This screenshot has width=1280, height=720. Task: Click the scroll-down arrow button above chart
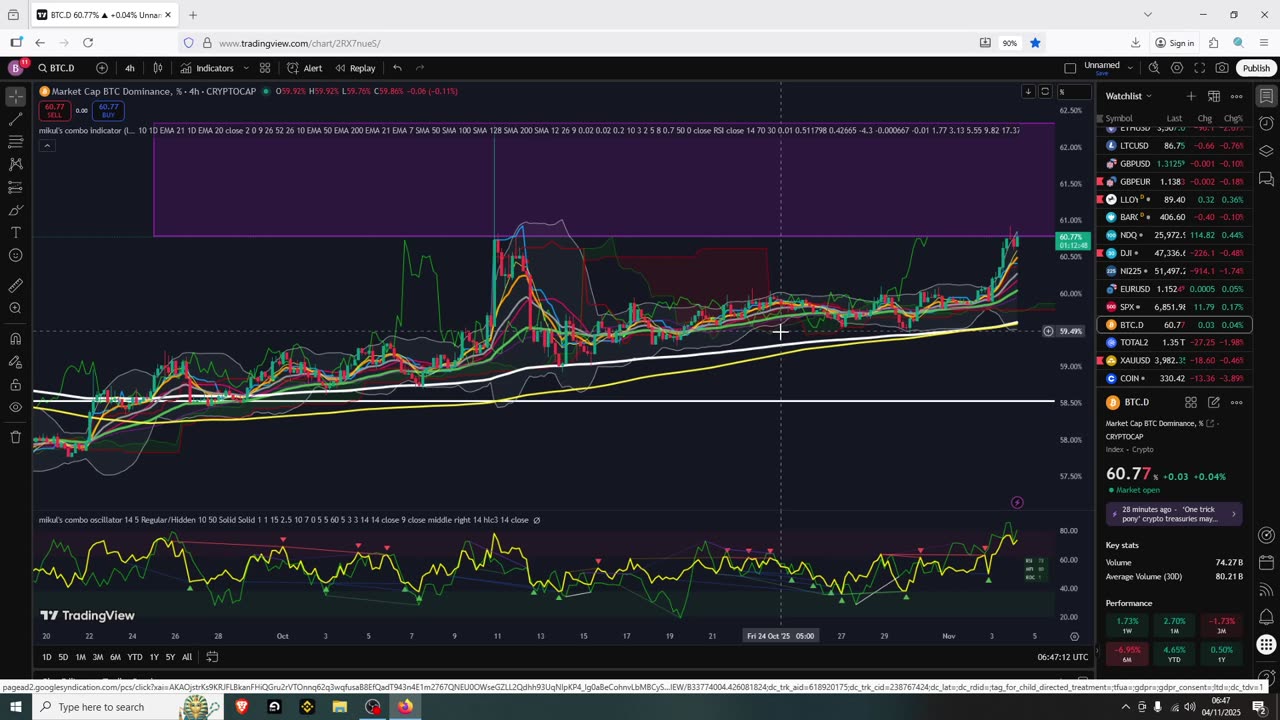(x=1028, y=92)
